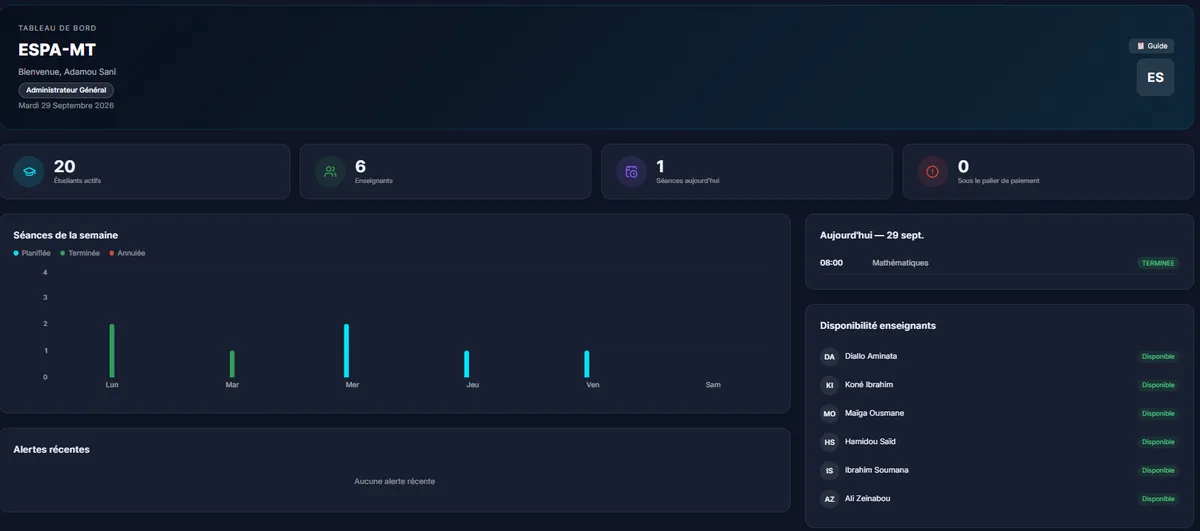Click the cyan bar for Ven
The height and width of the screenshot is (531, 1200).
[587, 364]
